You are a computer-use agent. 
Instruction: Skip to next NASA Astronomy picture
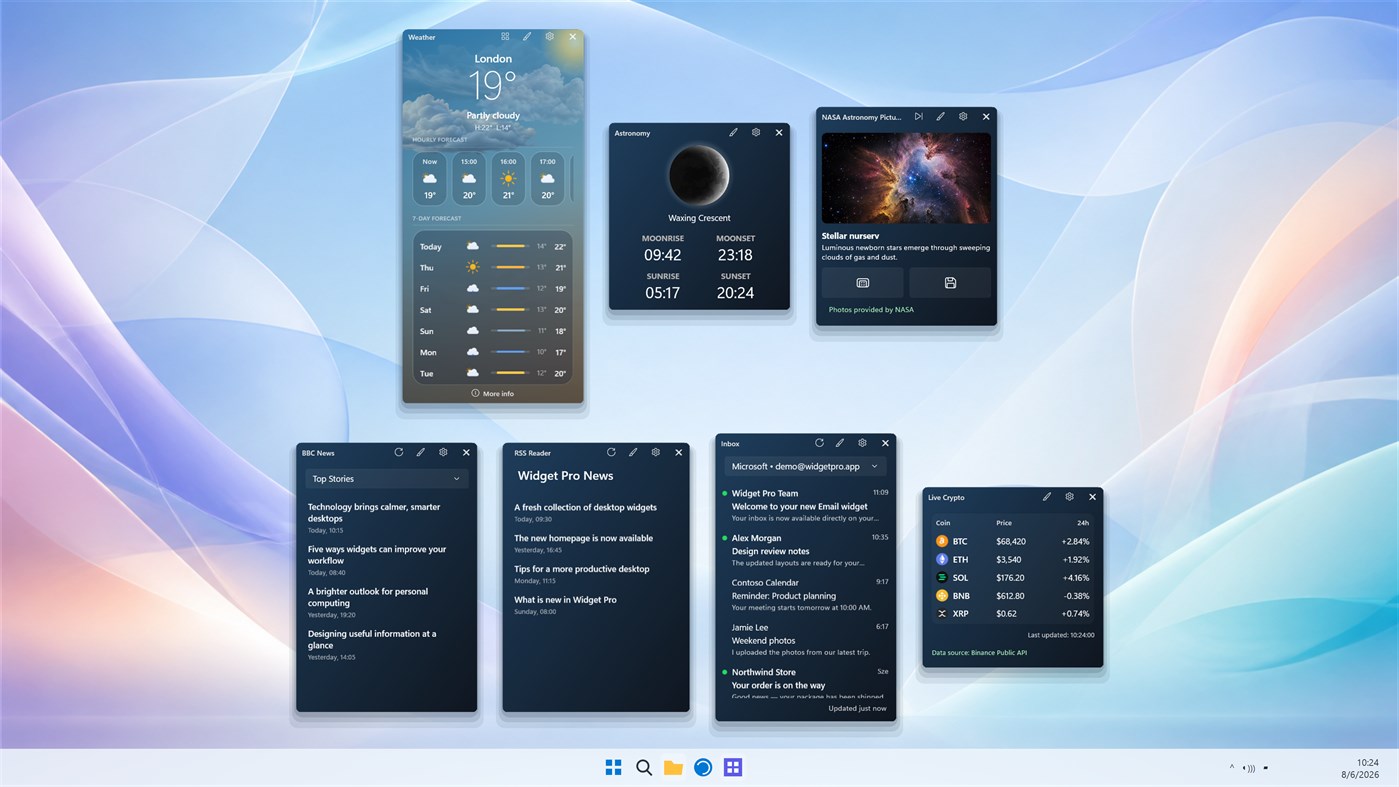click(918, 117)
